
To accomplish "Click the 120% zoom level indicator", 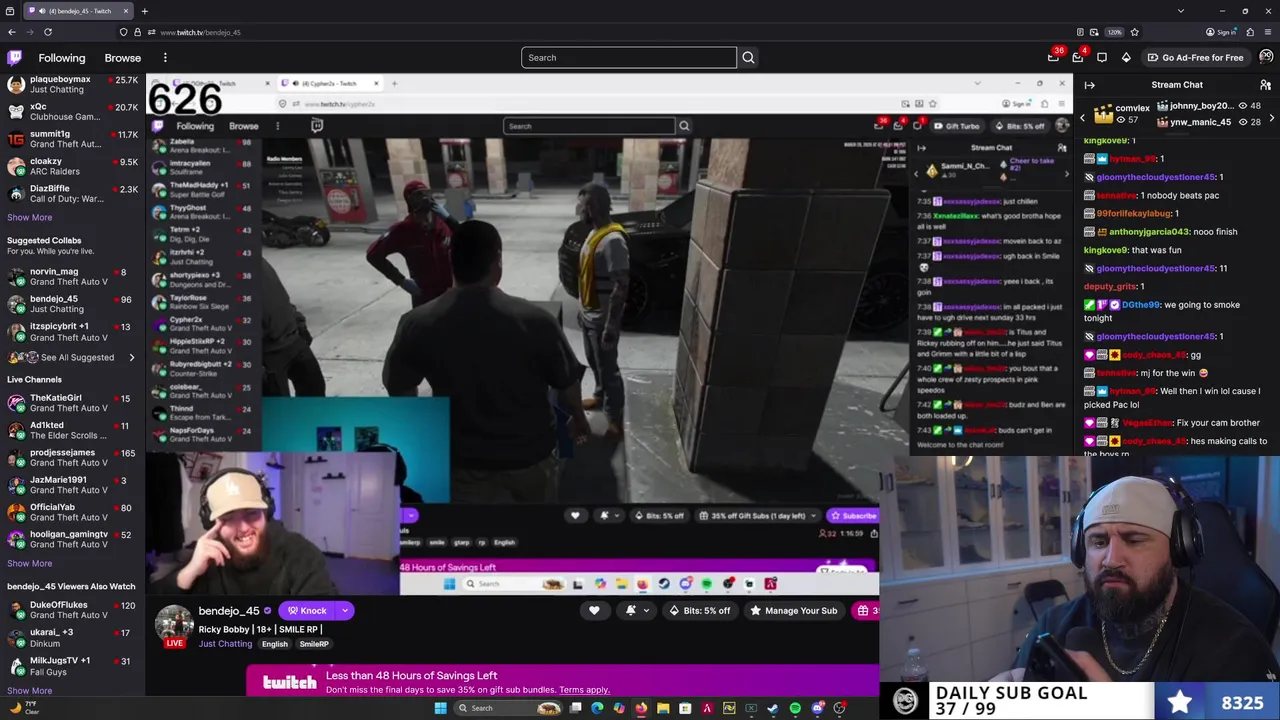I will click(1115, 32).
